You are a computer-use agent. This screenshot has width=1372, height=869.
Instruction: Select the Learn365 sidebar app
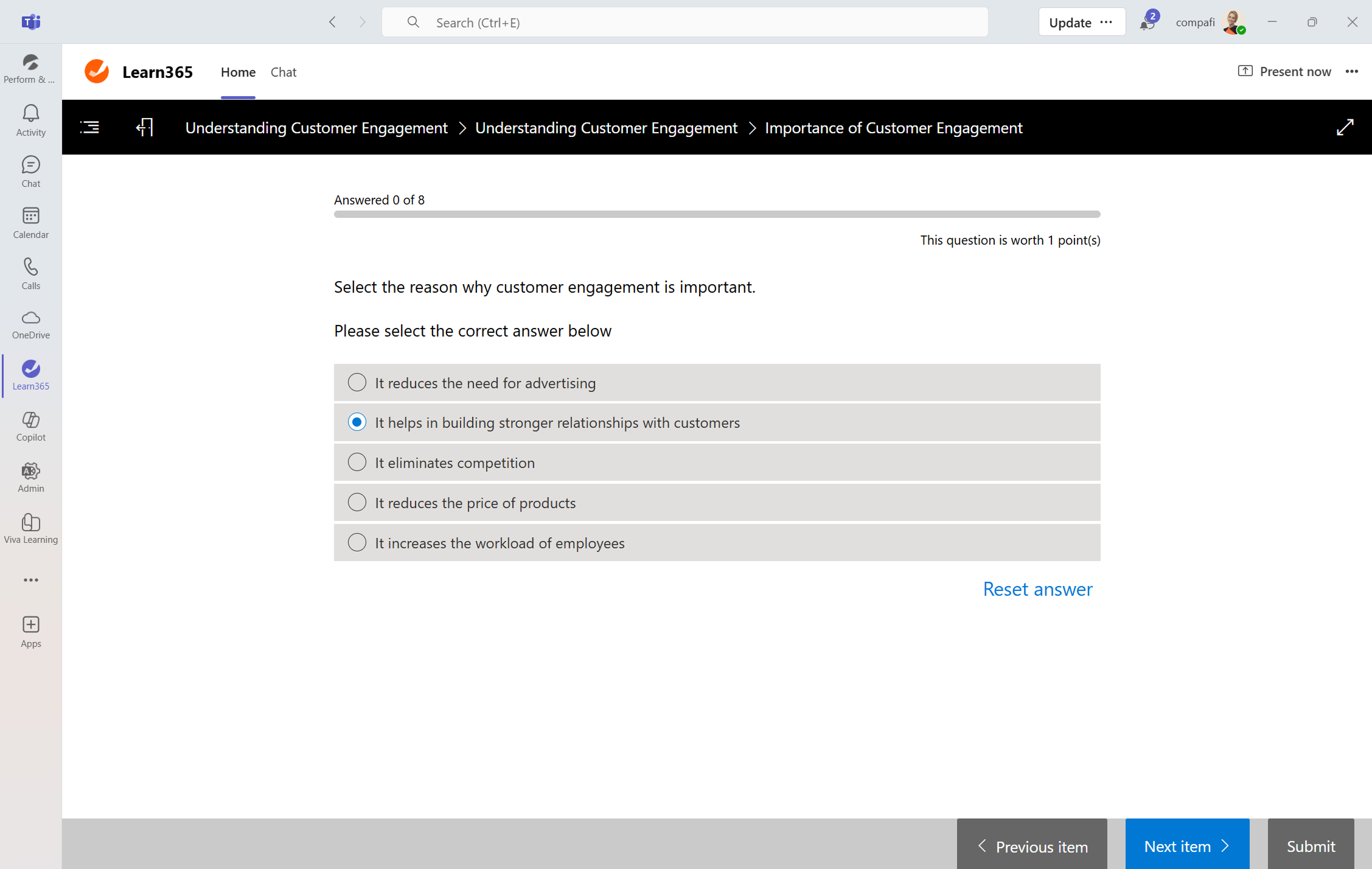click(30, 375)
